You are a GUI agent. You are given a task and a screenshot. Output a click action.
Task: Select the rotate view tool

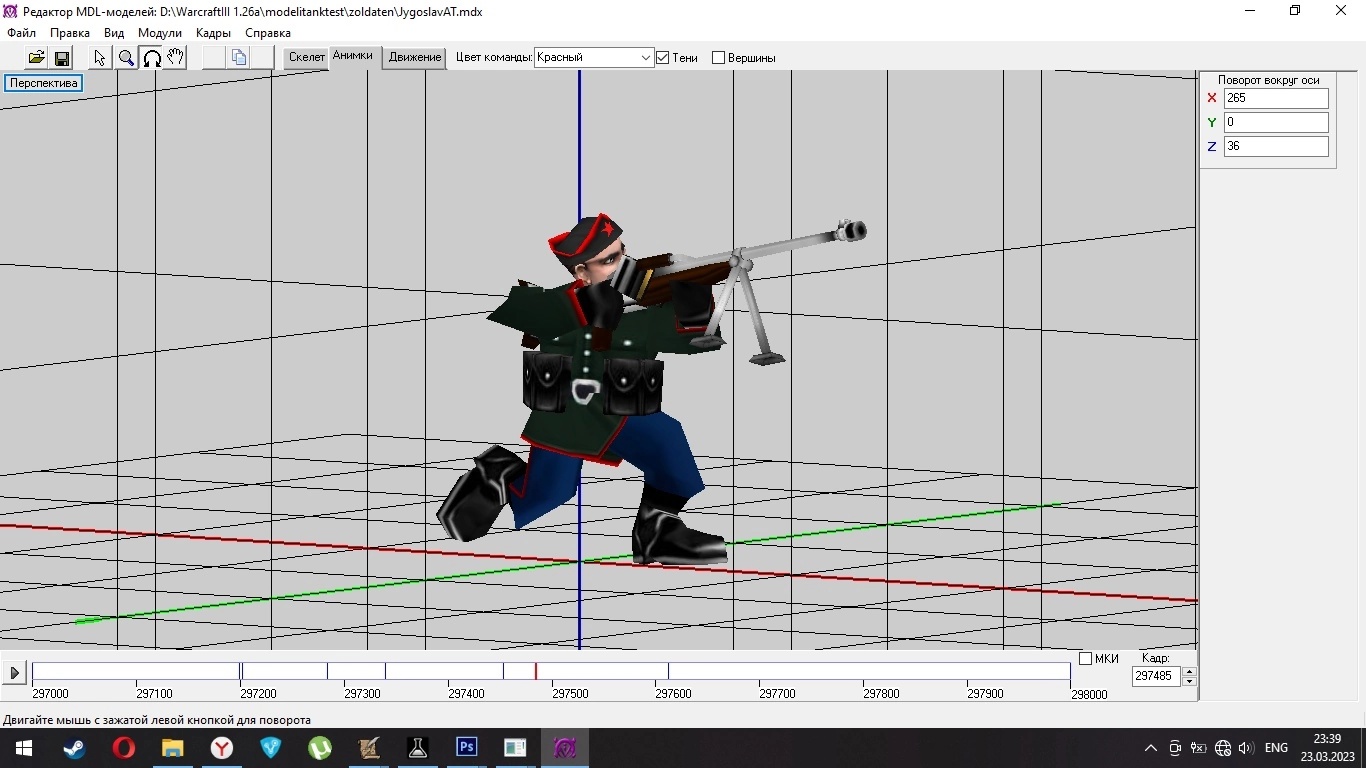click(x=152, y=58)
